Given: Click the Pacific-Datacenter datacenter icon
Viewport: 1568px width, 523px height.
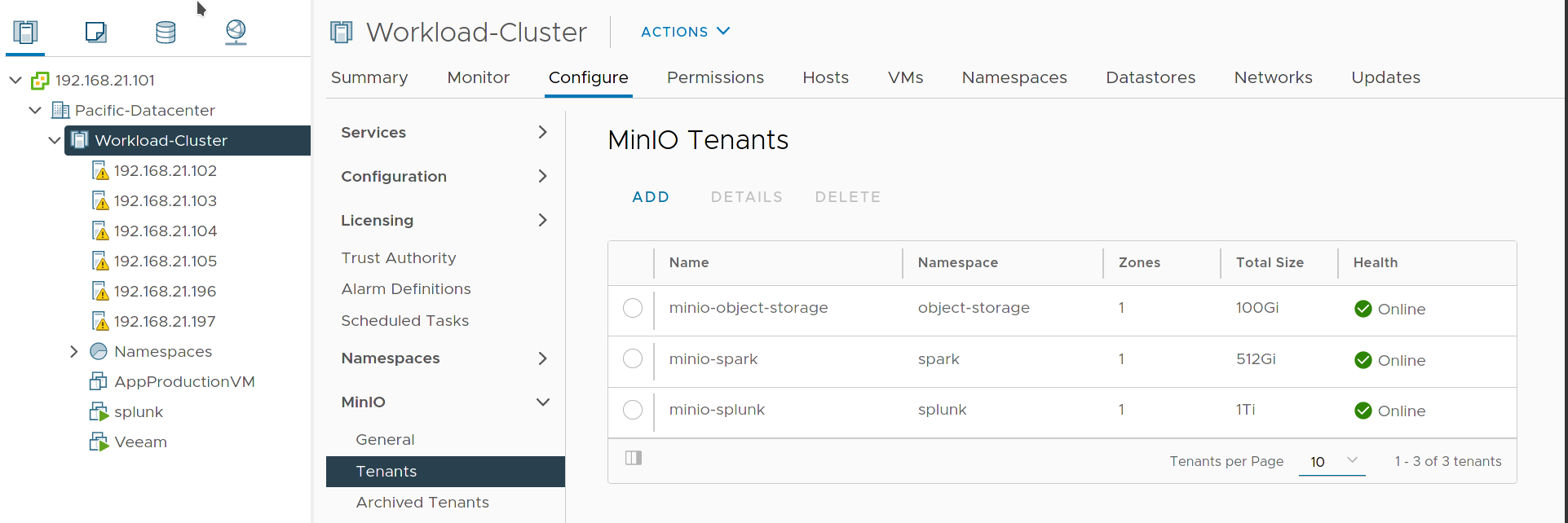Looking at the screenshot, I should click(x=60, y=110).
